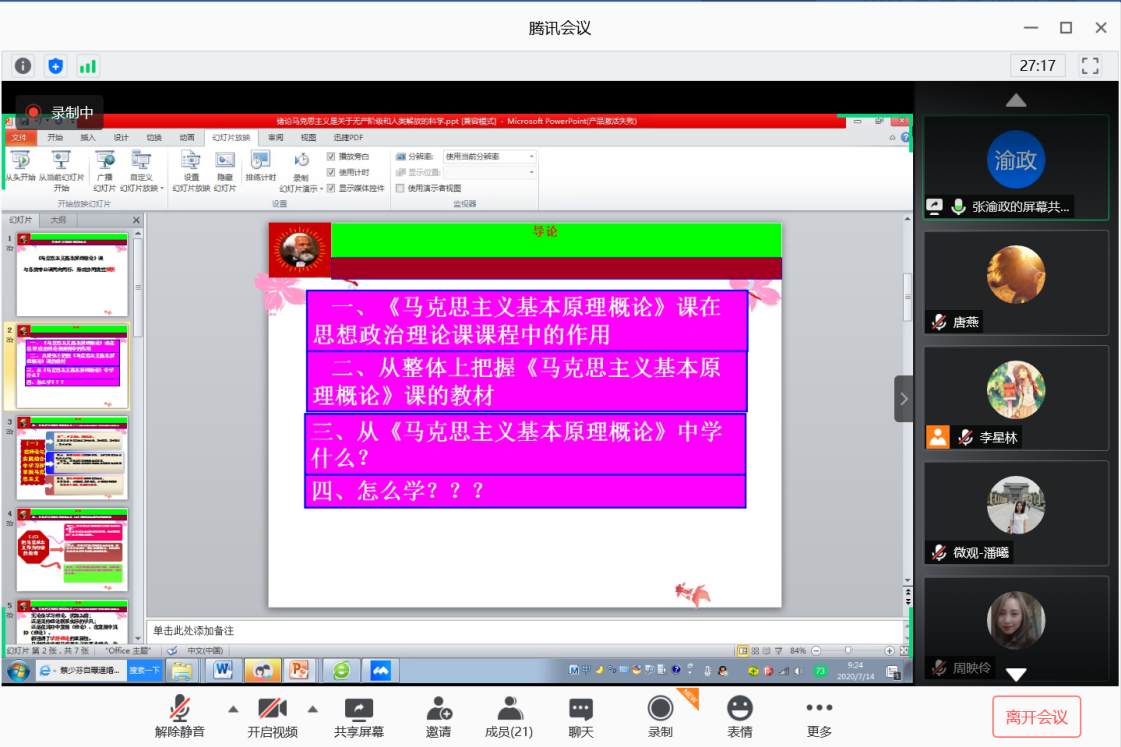
Task: Open meeting info icon
Action: coord(23,66)
